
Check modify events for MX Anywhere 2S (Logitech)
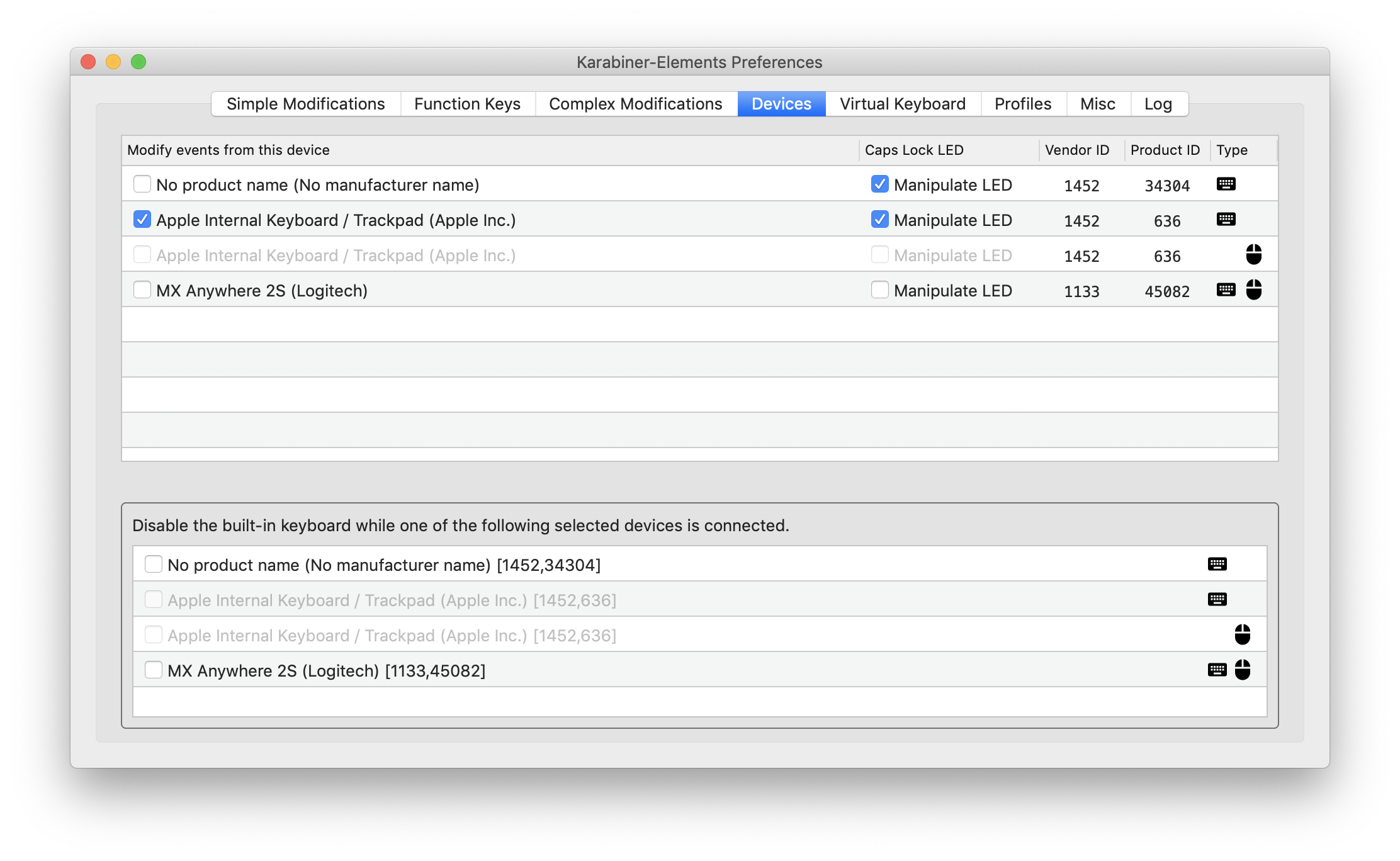pos(142,290)
